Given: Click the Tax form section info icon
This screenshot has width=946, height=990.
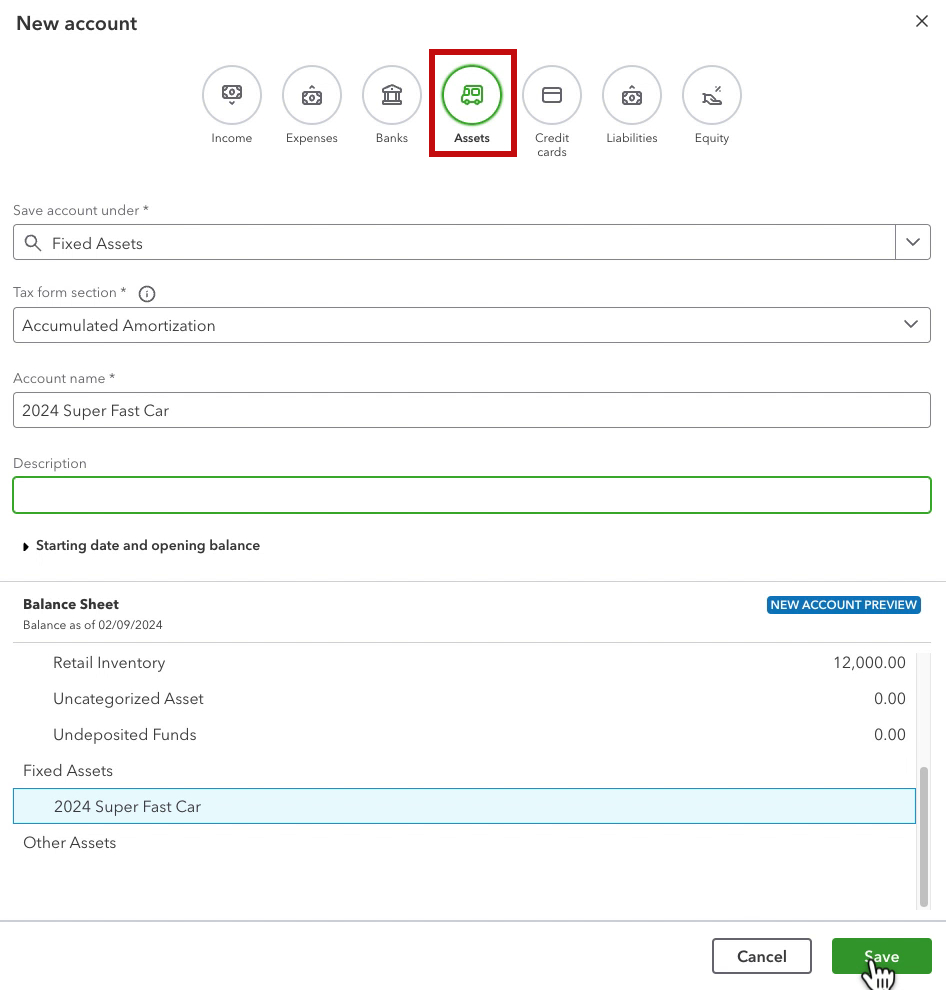Looking at the screenshot, I should tap(147, 294).
